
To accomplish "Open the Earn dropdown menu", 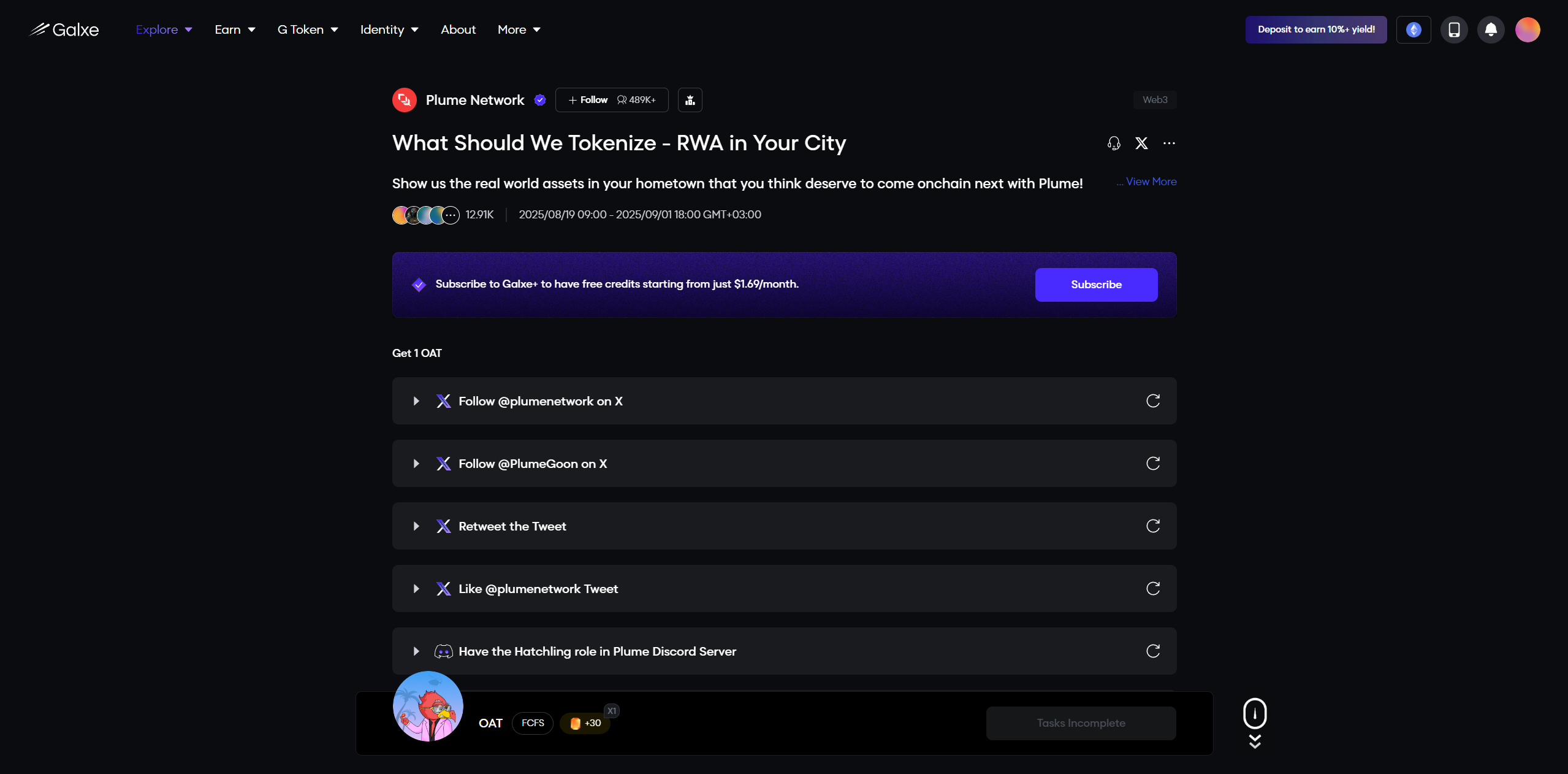I will pos(235,29).
